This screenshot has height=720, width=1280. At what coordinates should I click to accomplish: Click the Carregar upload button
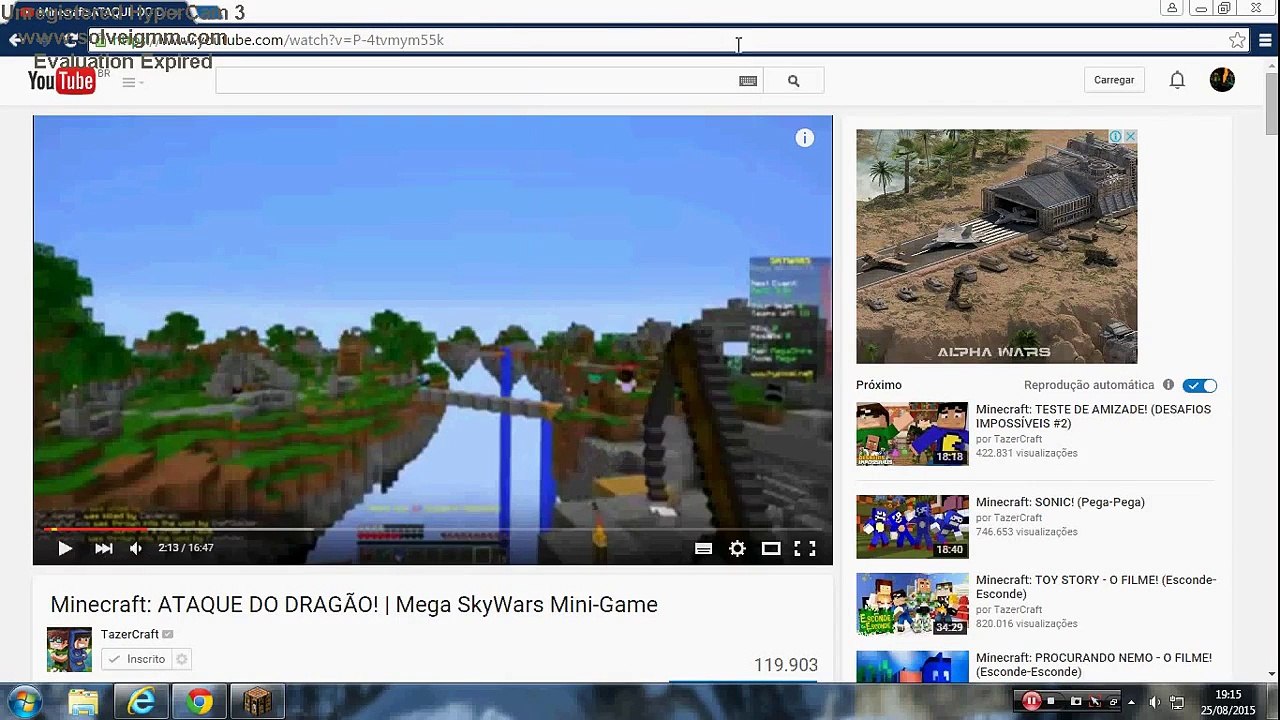click(1114, 80)
